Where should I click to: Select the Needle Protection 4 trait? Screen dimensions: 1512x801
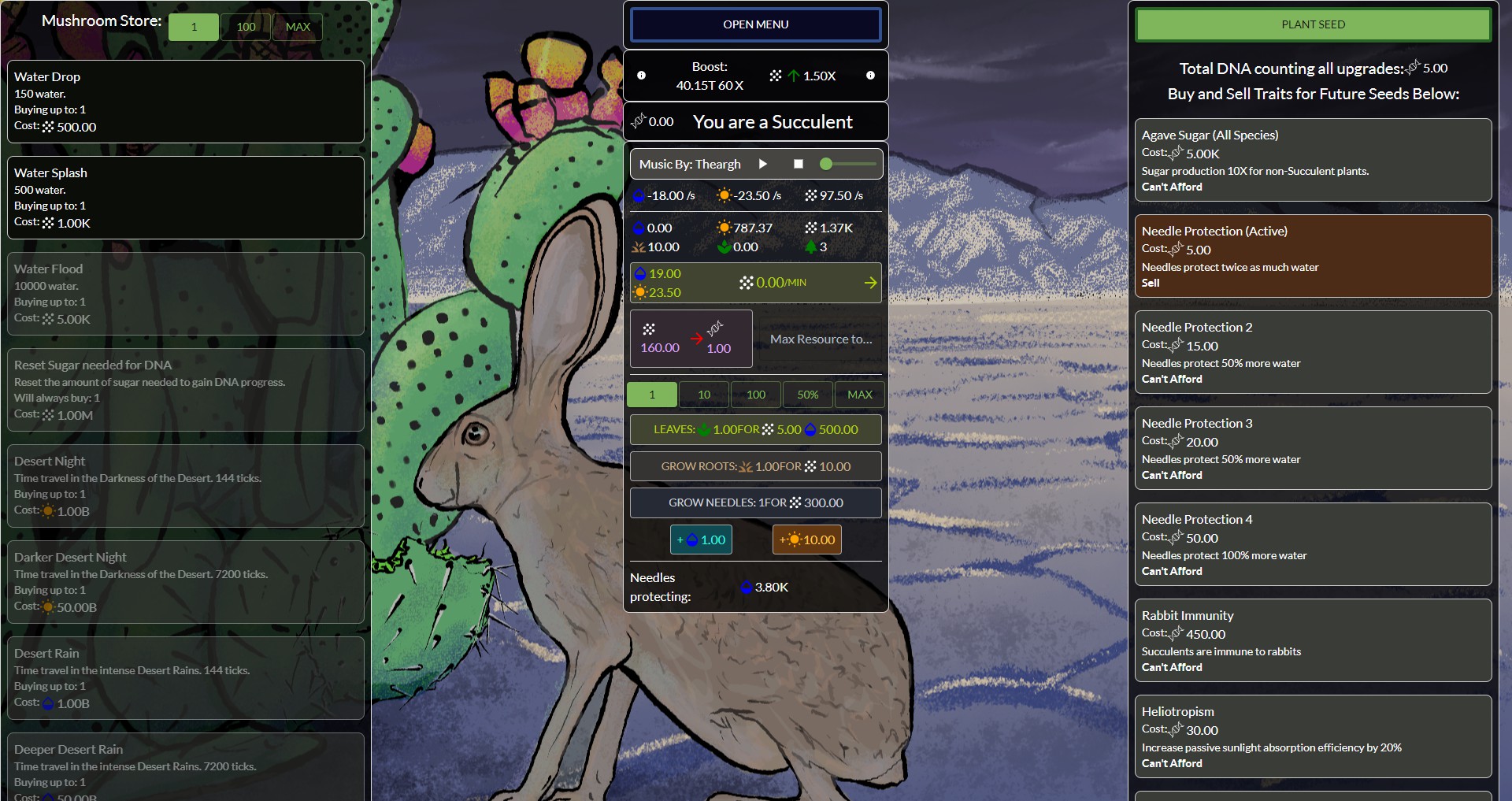coord(1314,544)
